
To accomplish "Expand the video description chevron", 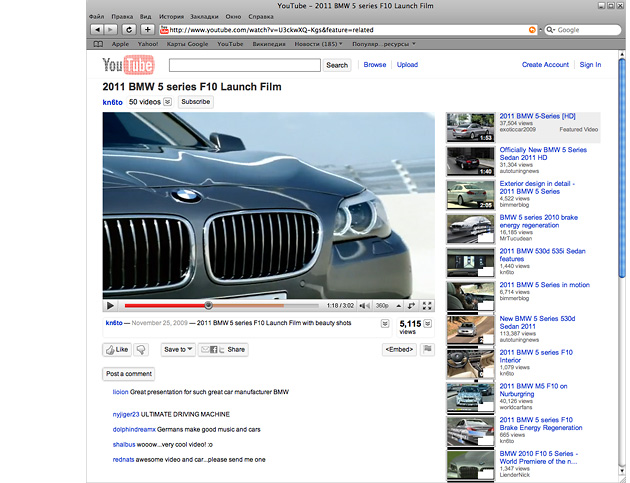I will 386,324.
